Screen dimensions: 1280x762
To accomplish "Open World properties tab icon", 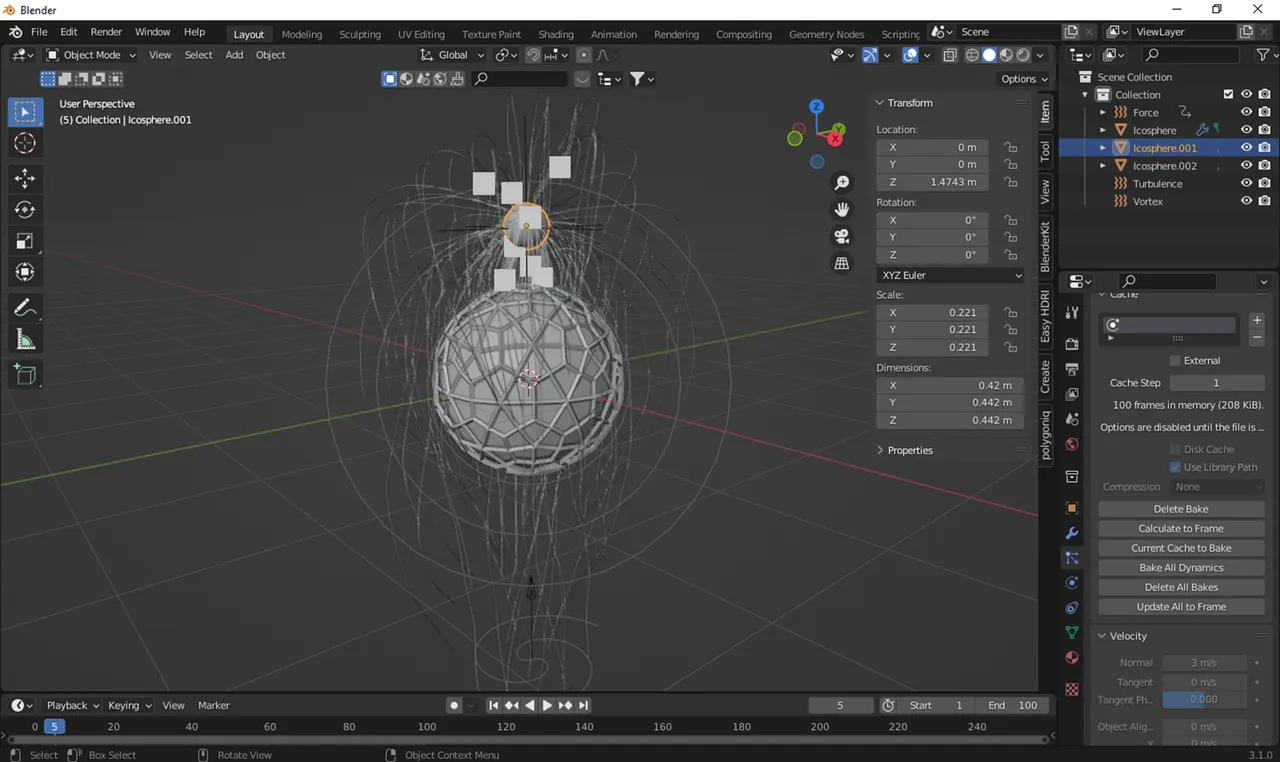I will 1072,444.
